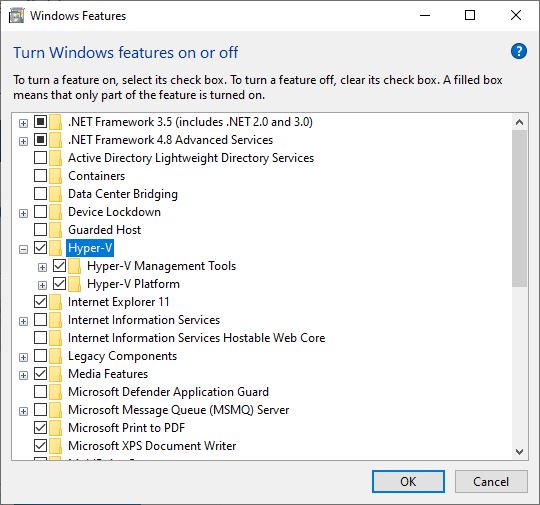
Task: Click scrollbar down arrow in features list
Action: coord(519,451)
